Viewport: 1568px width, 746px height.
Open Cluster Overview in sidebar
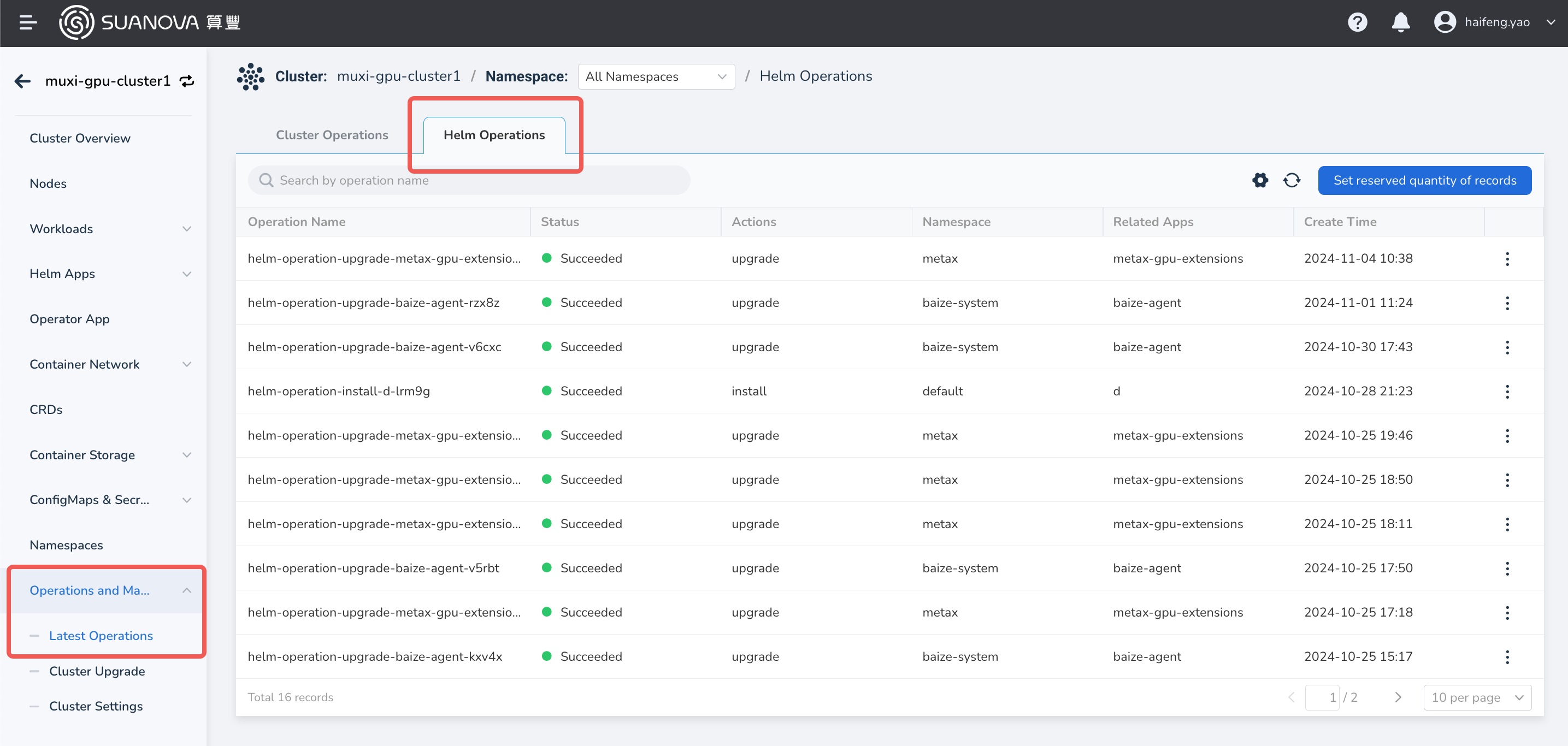click(x=80, y=138)
